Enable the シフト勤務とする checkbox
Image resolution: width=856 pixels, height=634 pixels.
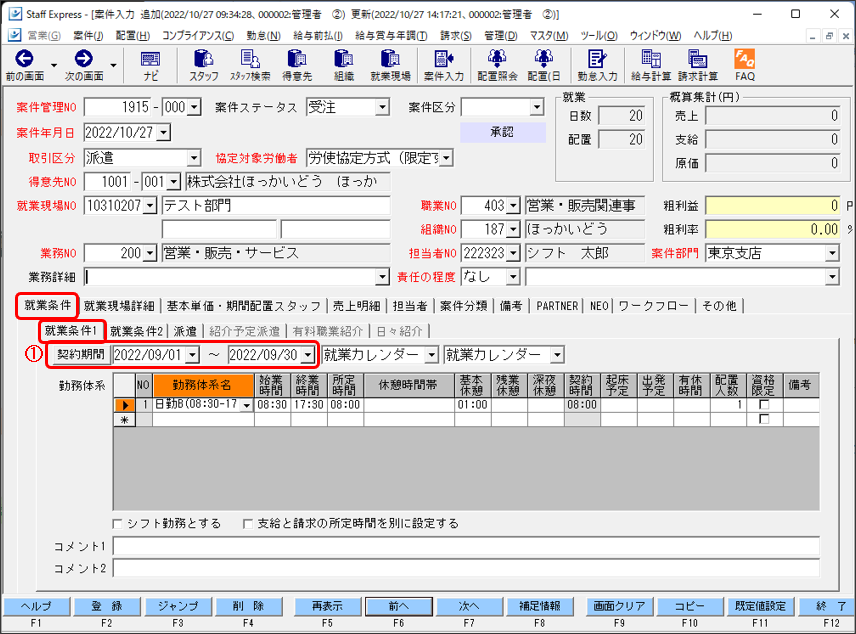click(x=119, y=523)
